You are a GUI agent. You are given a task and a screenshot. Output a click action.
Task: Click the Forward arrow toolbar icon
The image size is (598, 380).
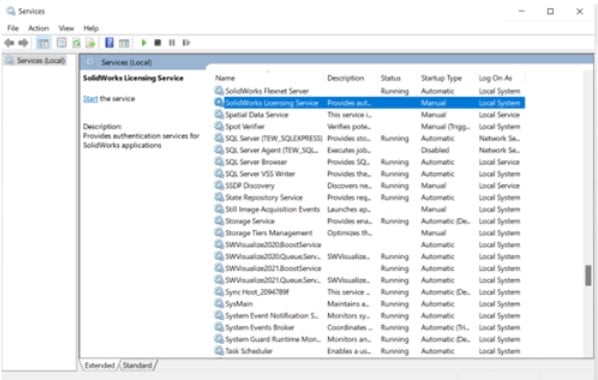24,43
